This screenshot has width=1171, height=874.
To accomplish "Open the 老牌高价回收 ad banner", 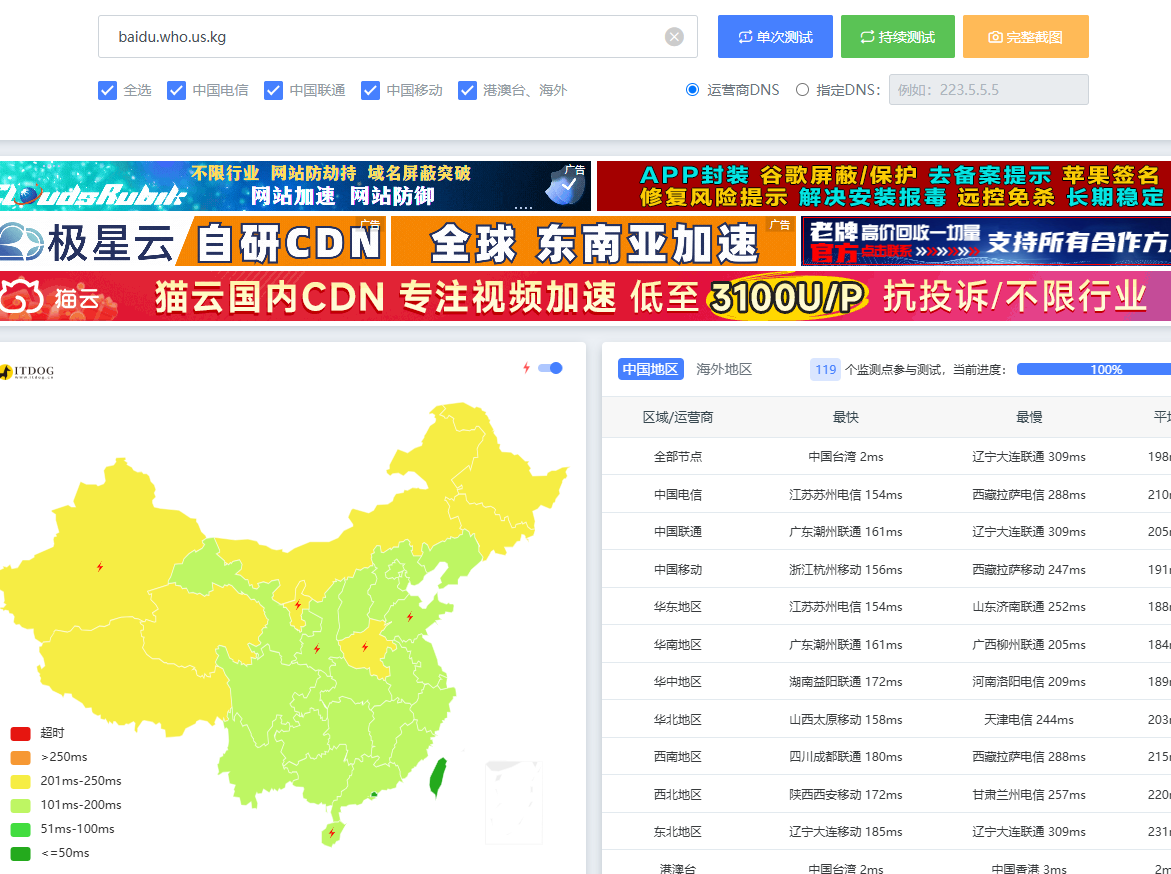I will pos(986,241).
